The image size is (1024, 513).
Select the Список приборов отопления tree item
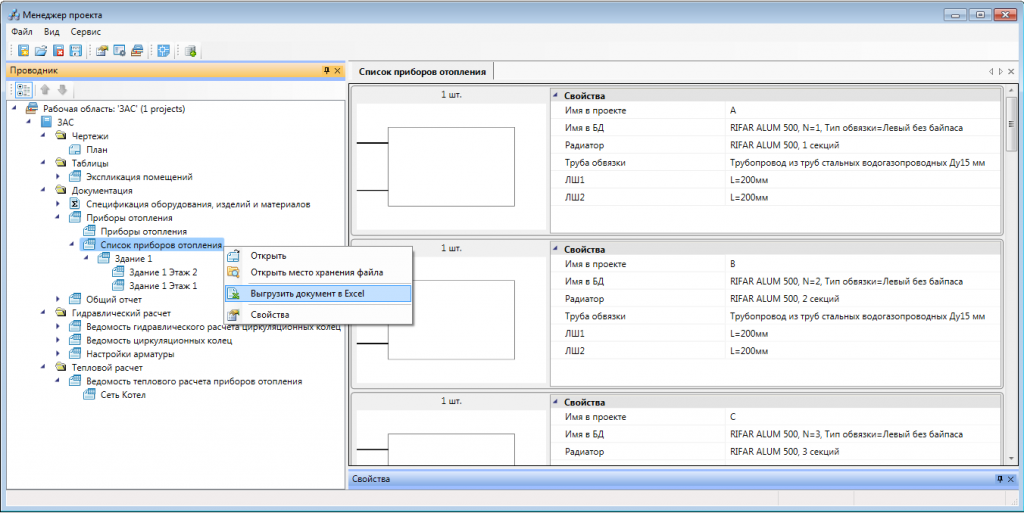pos(161,245)
